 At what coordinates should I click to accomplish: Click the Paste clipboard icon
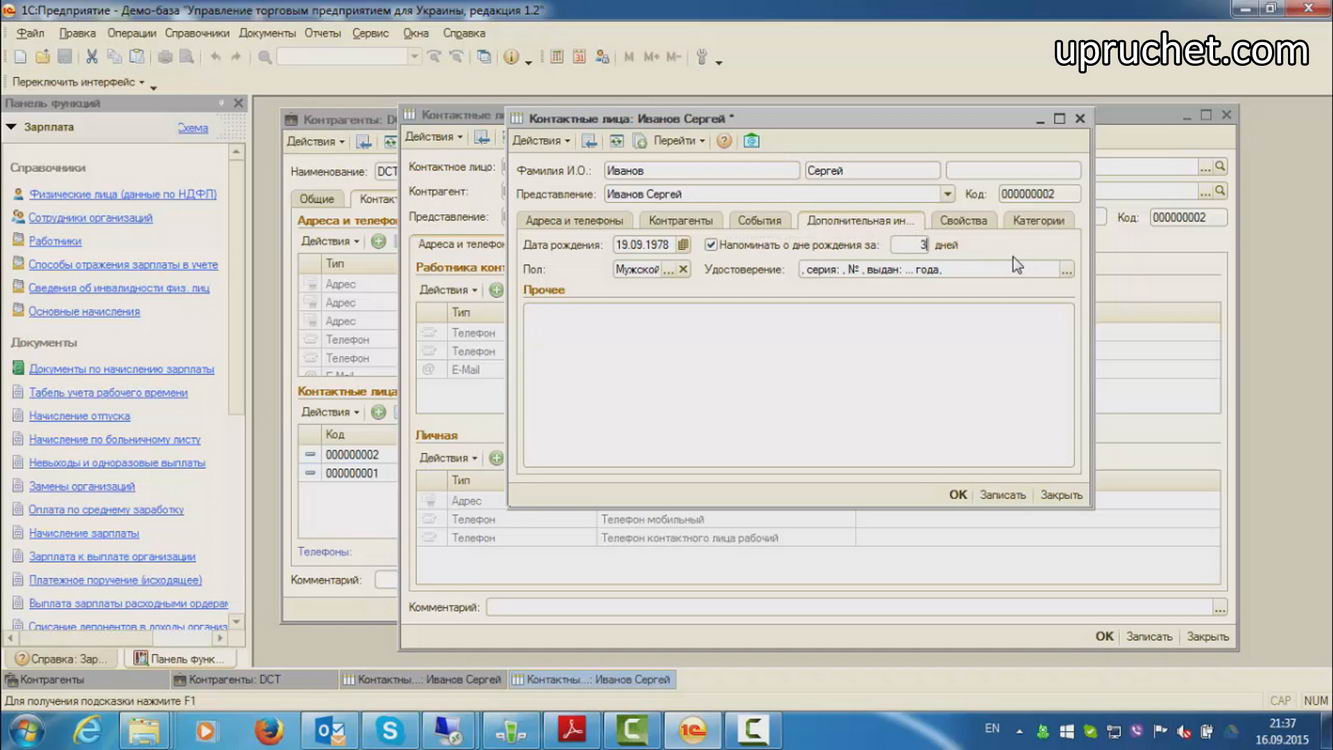click(x=137, y=57)
